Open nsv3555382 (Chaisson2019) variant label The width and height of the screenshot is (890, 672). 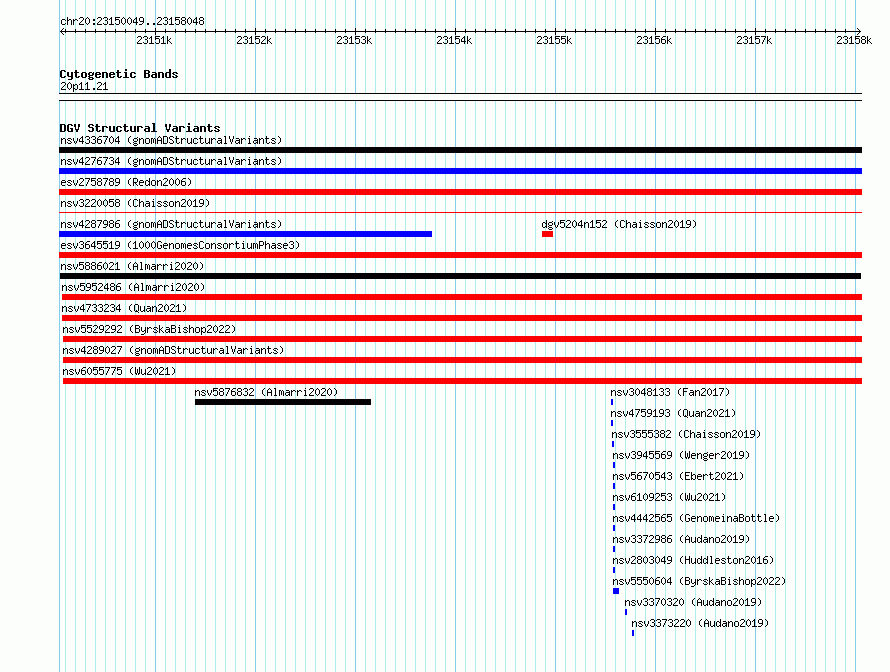(686, 434)
